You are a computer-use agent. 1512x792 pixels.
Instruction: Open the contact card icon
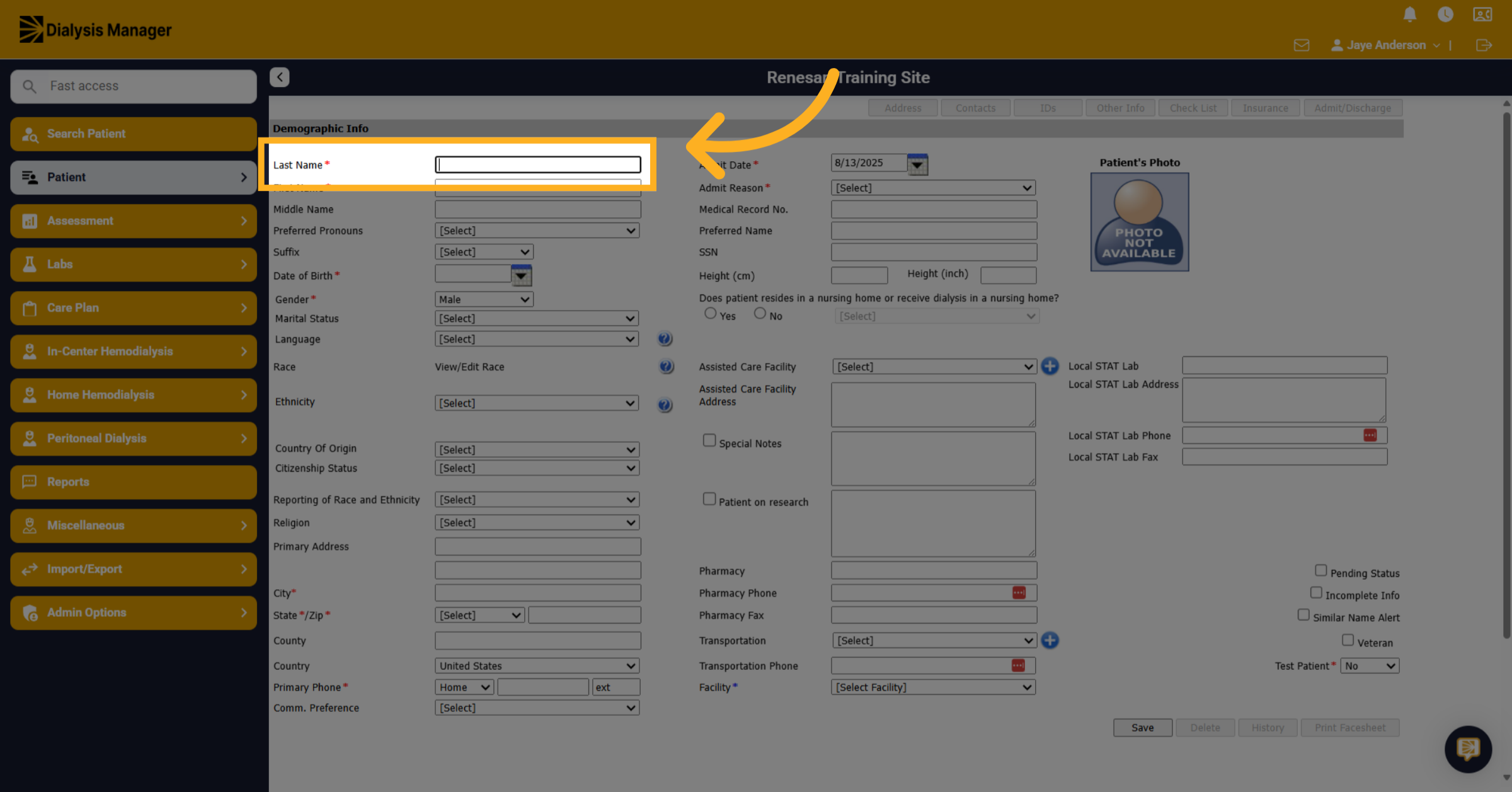[1482, 14]
